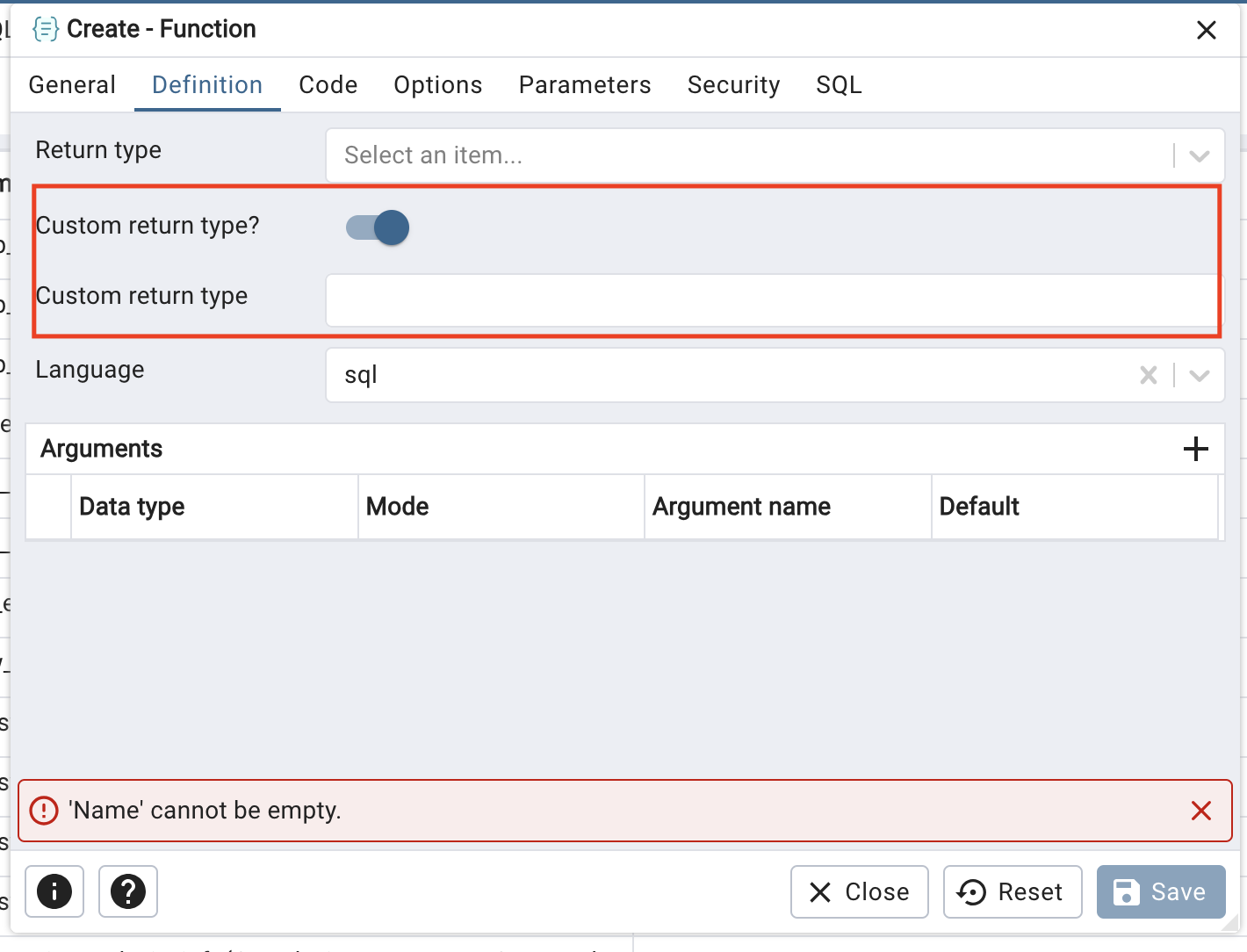This screenshot has width=1247, height=952.
Task: Clear the sql Language selection
Action: 1148,375
